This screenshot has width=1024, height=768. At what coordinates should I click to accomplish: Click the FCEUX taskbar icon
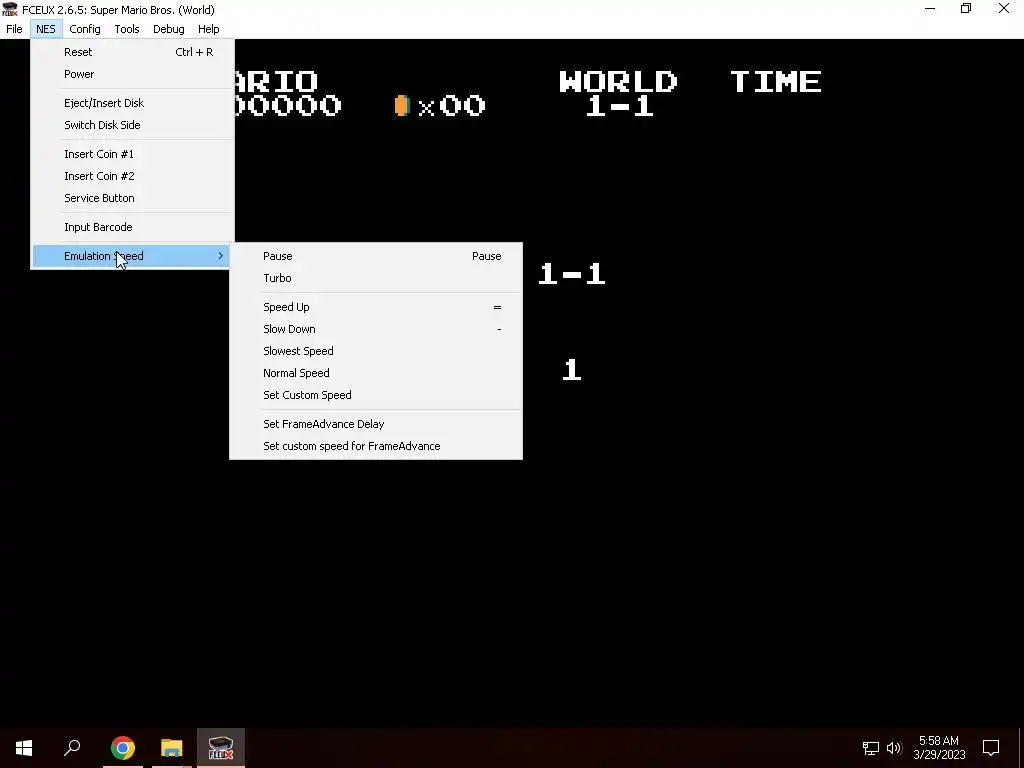(221, 748)
